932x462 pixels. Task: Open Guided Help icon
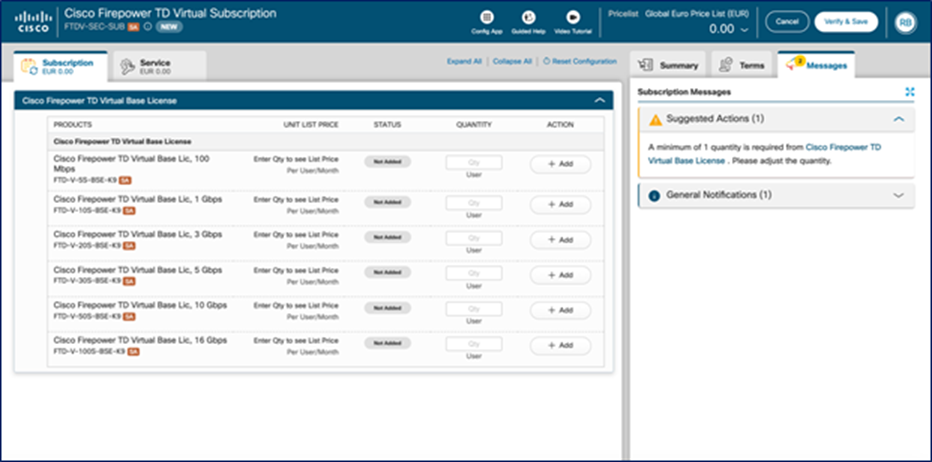point(528,17)
